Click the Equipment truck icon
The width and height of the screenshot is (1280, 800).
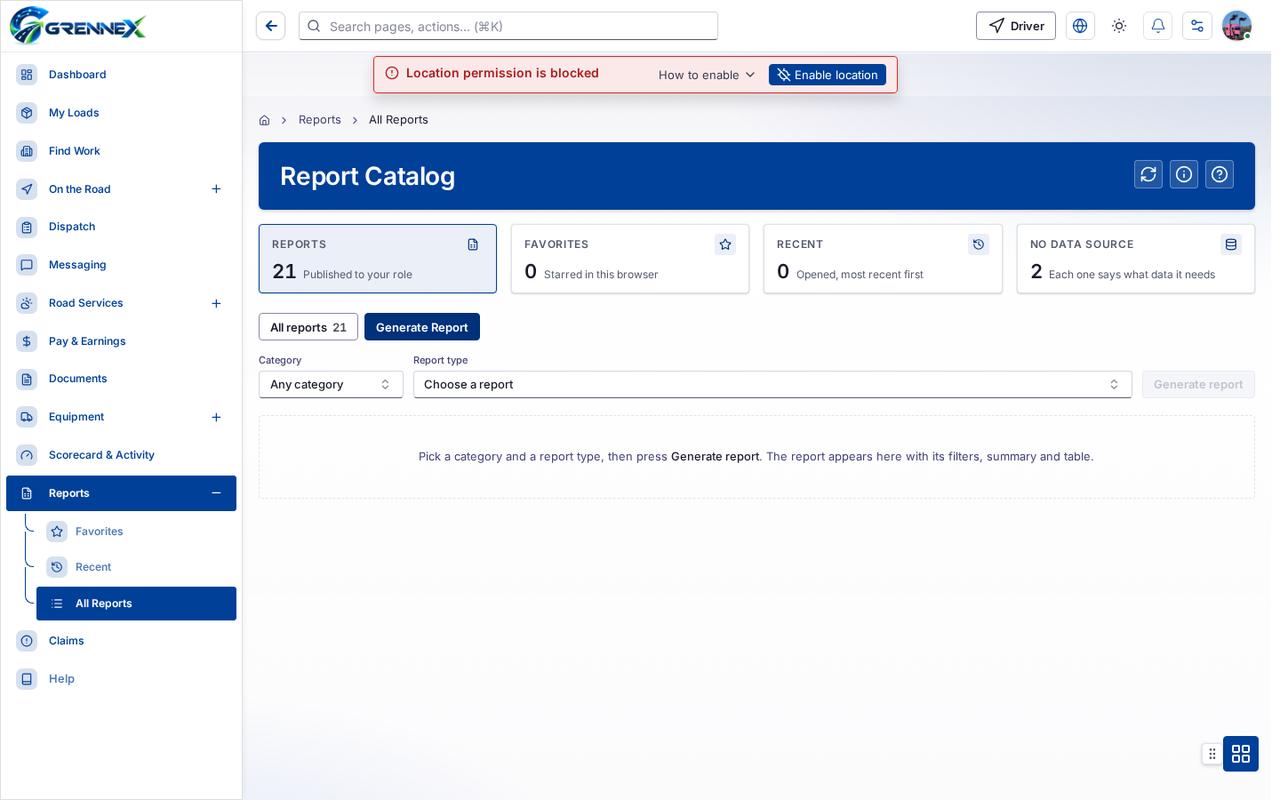click(27, 417)
